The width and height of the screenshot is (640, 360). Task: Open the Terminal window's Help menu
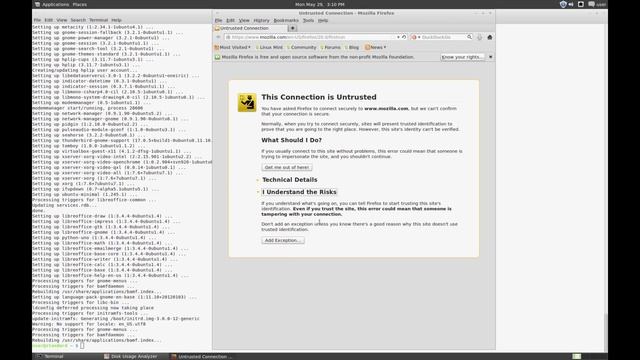116,20
